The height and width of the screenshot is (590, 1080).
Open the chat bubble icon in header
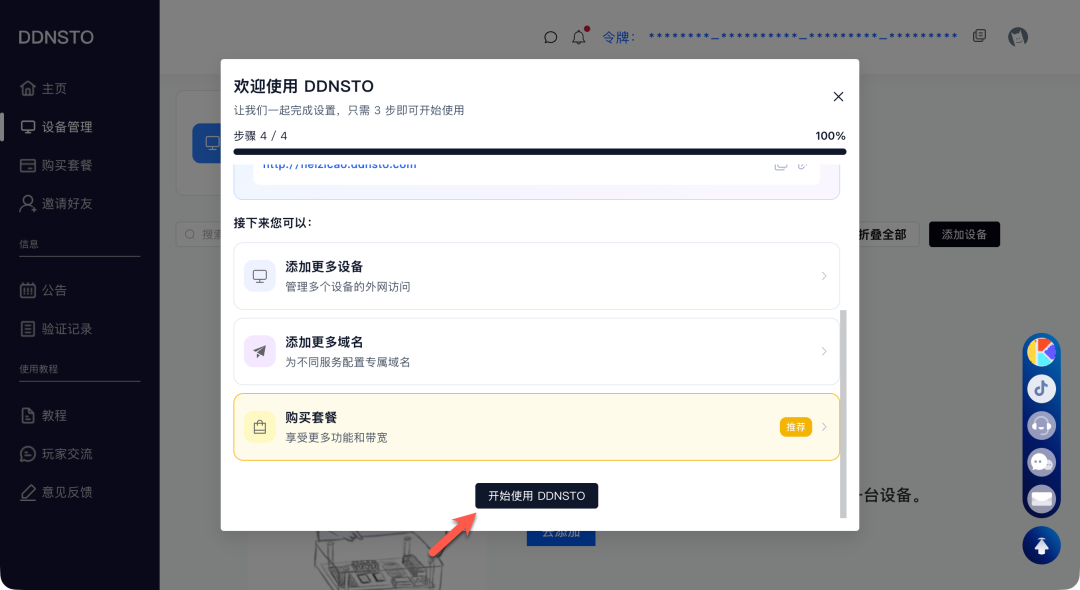tap(550, 37)
